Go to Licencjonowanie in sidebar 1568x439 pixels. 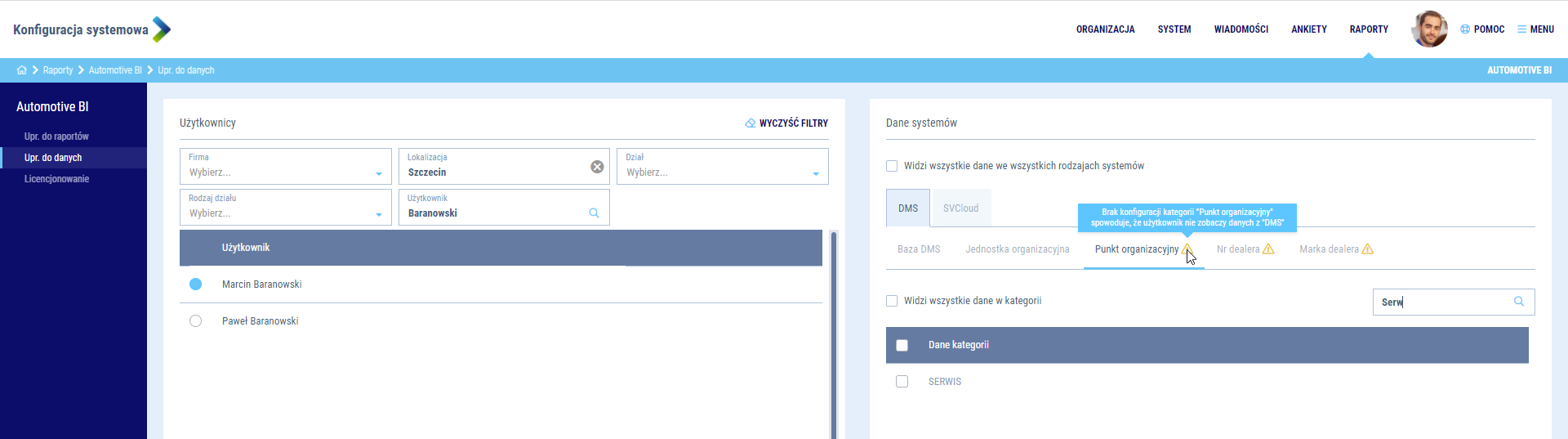[x=56, y=179]
